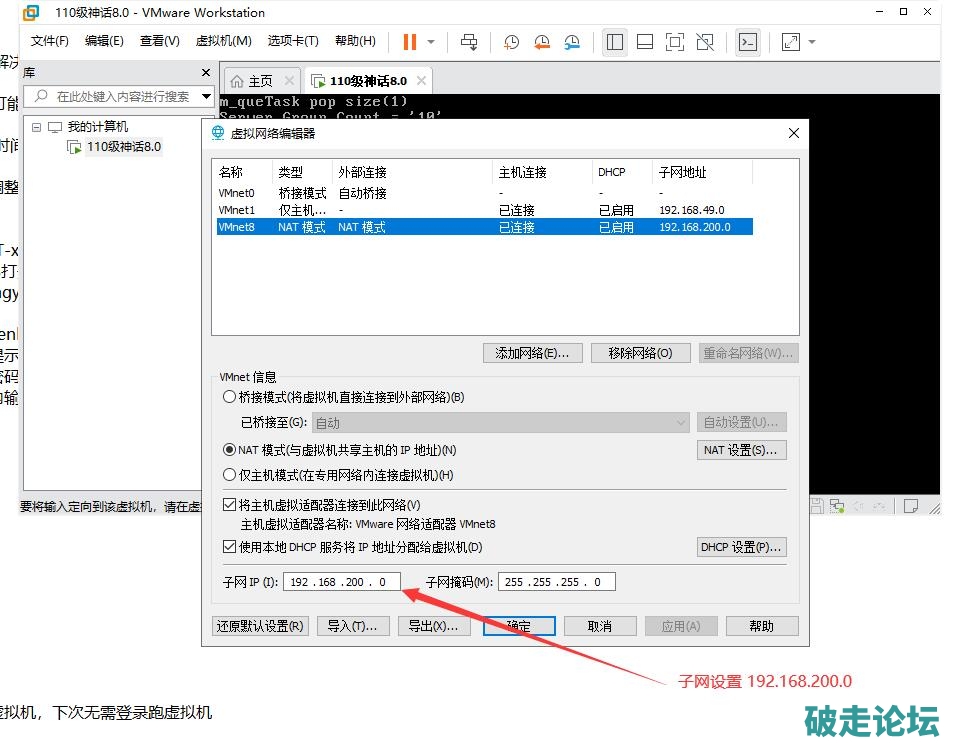Collapse the 我的计算机 tree node
This screenshot has width=959, height=743.
pos(37,127)
